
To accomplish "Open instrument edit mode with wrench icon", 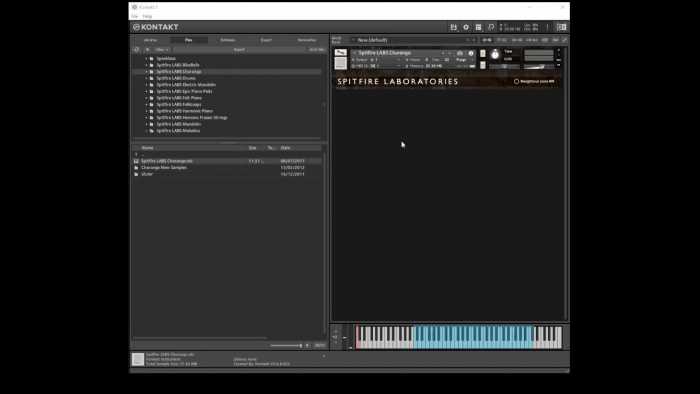I will click(x=341, y=52).
